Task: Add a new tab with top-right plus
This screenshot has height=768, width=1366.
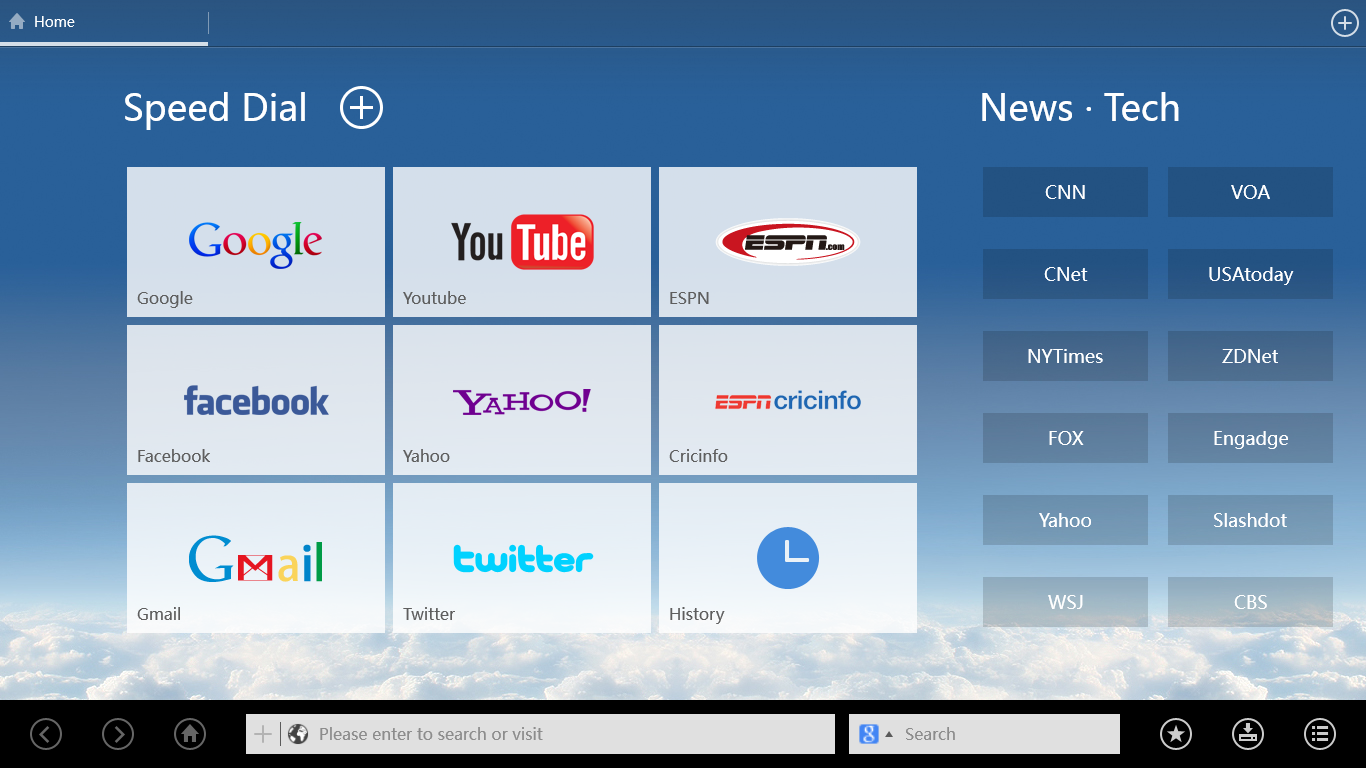Action: (x=1345, y=23)
